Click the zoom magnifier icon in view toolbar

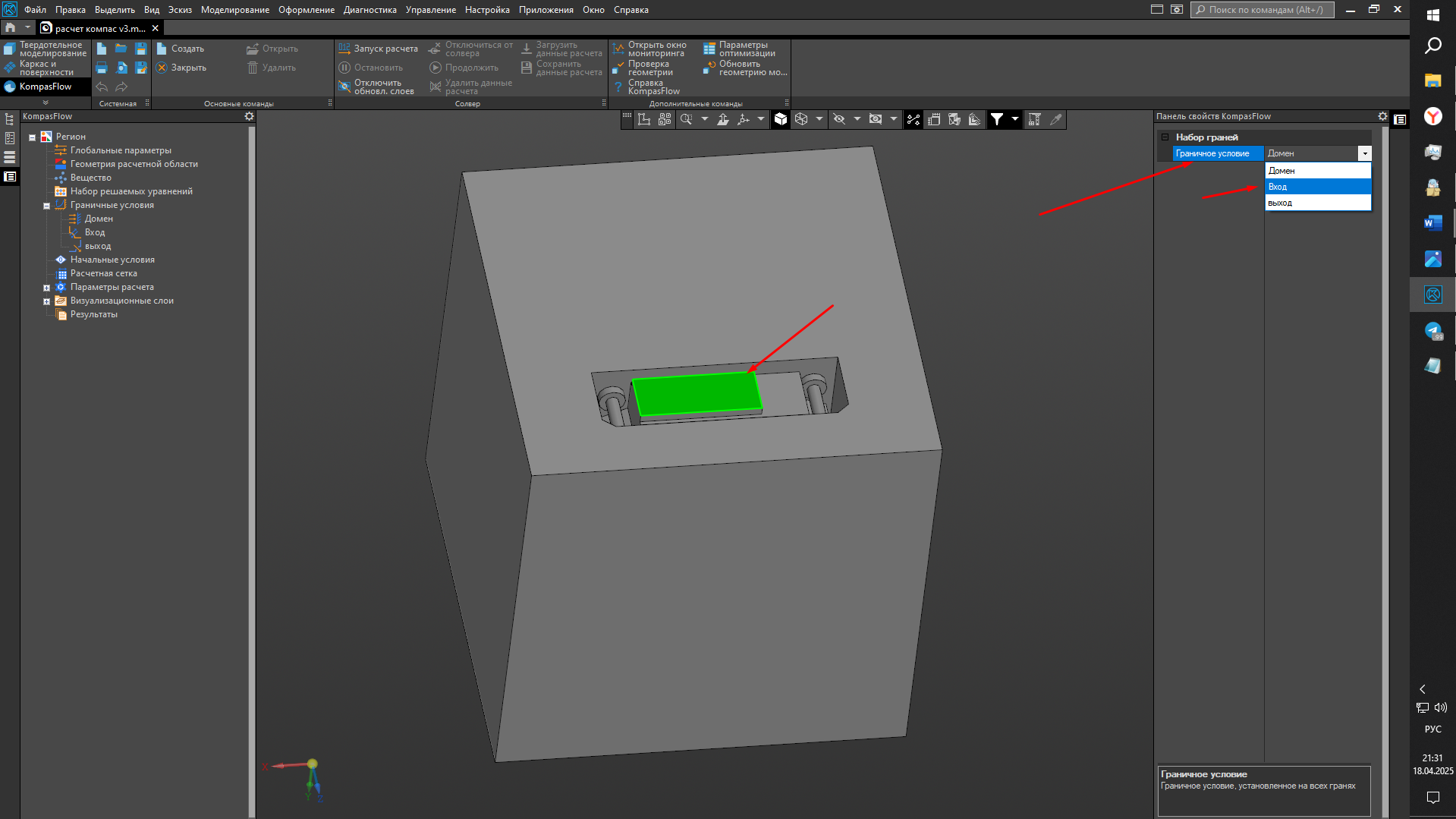coord(686,119)
